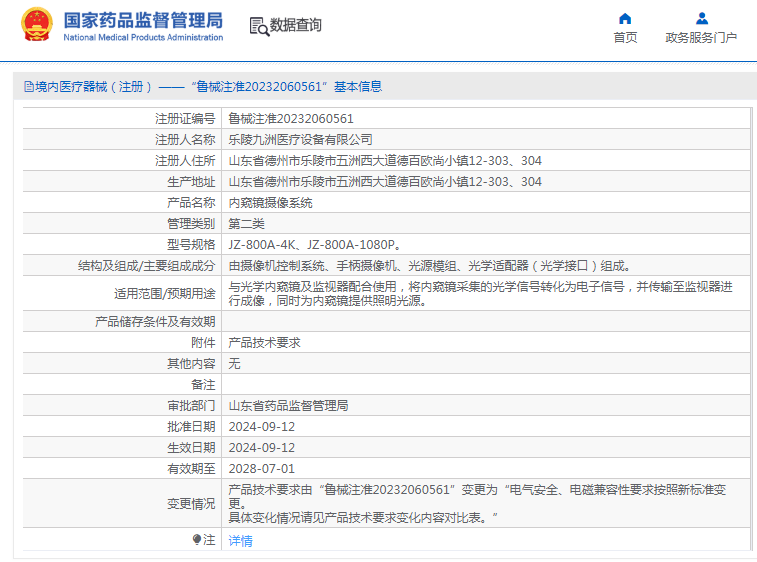
Task: Click 其他内容 value 无
Action: [x=234, y=364]
